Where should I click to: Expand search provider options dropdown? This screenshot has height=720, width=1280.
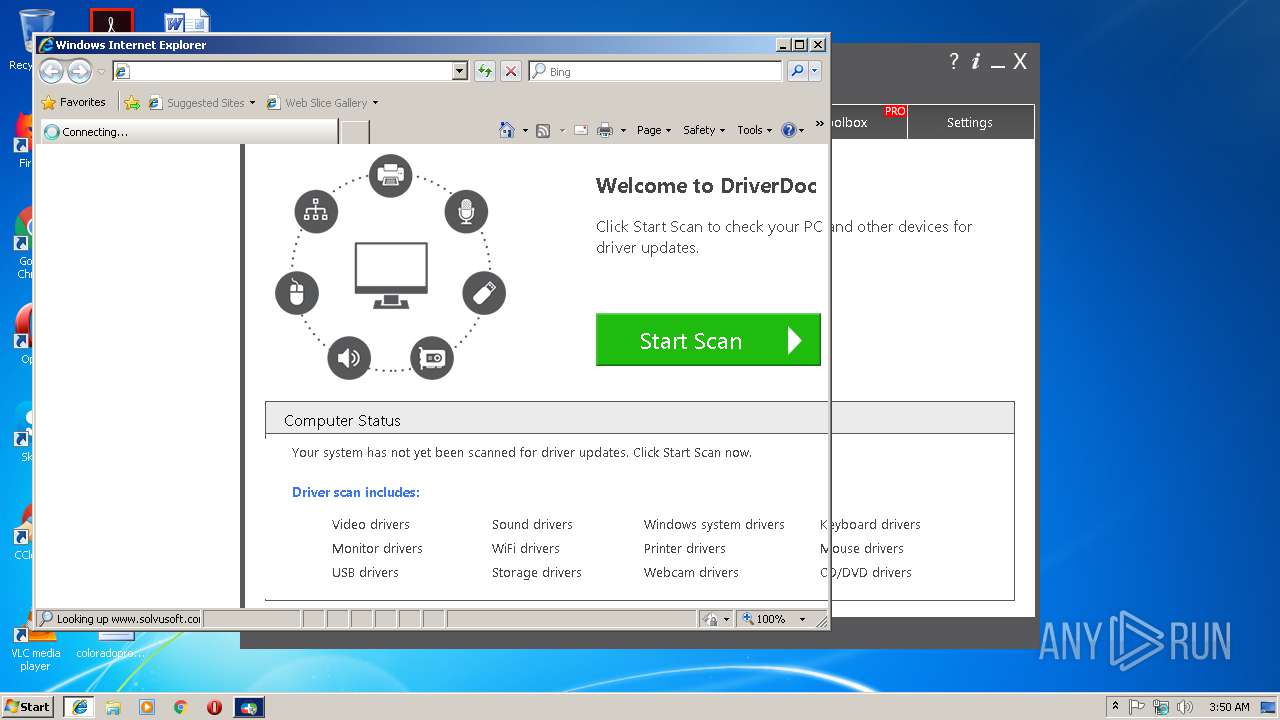pos(815,71)
